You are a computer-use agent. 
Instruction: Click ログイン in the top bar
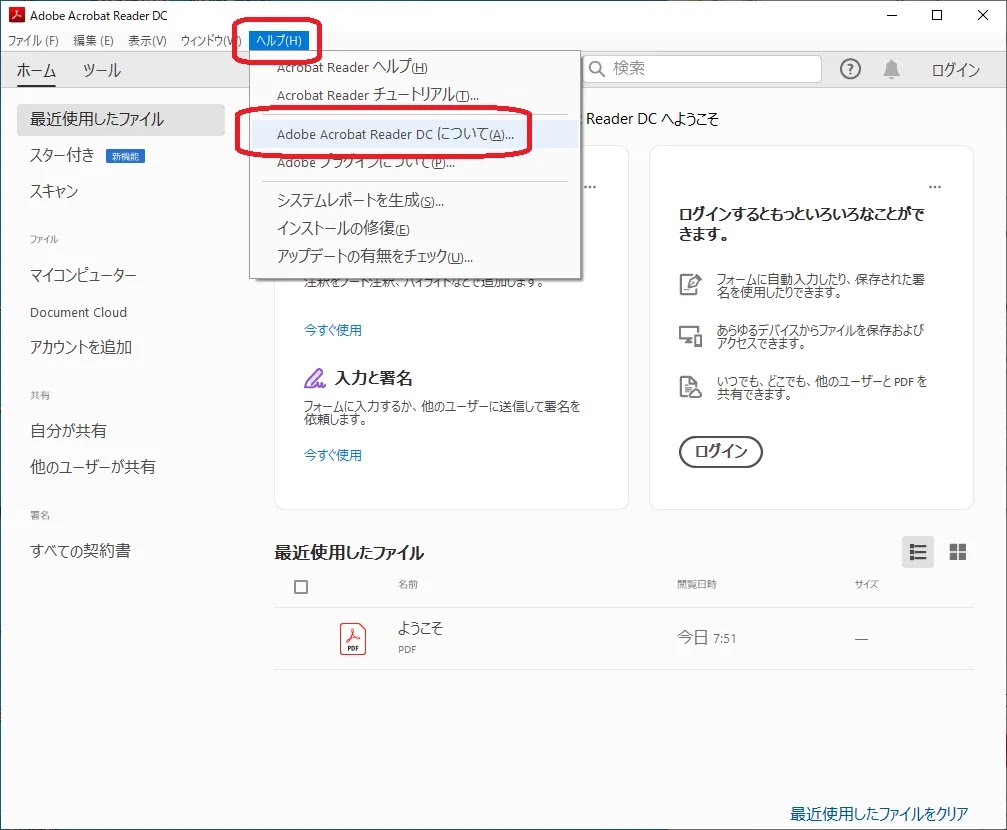[956, 69]
